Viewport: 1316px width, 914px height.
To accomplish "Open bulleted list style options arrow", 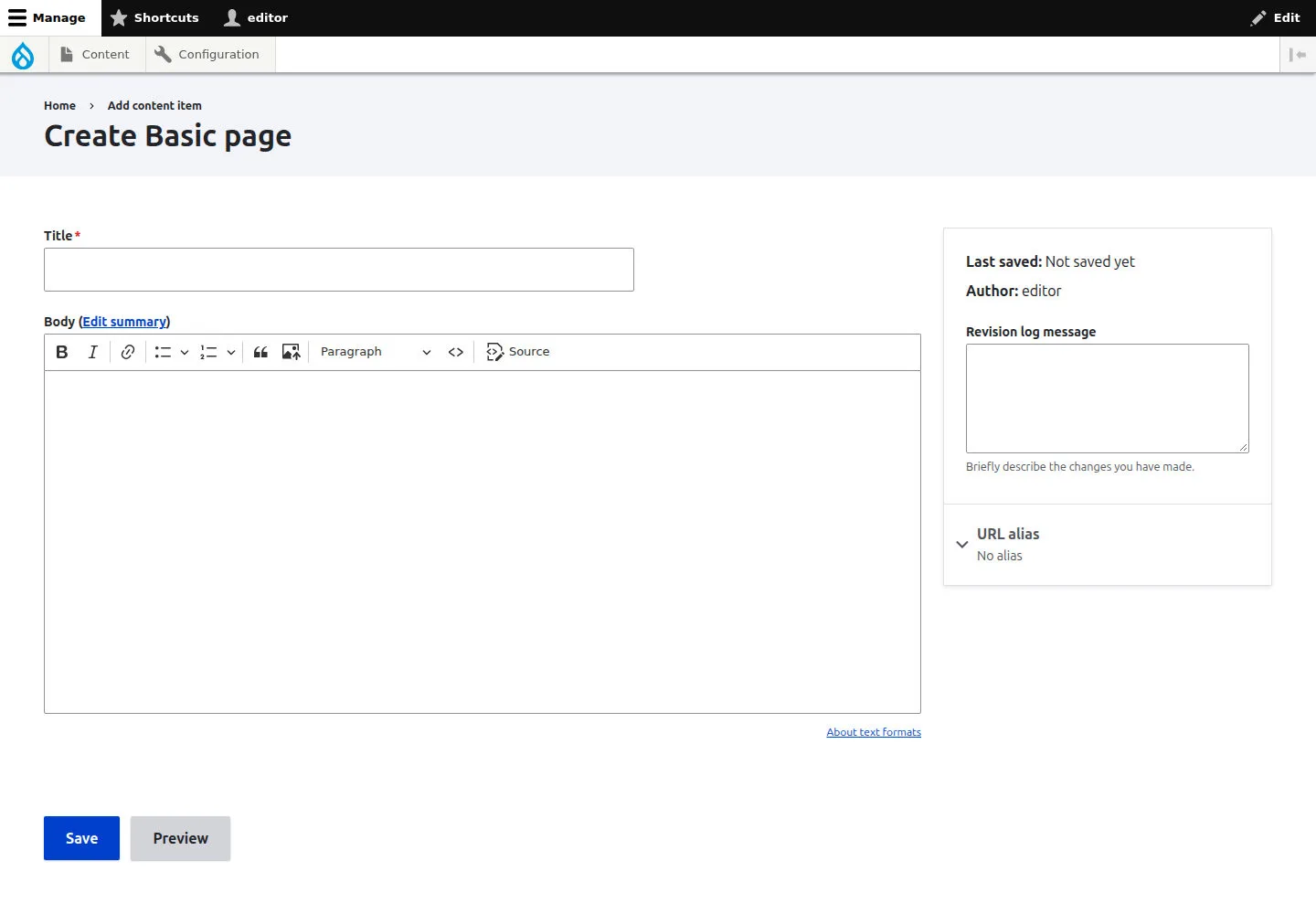I will 185,352.
